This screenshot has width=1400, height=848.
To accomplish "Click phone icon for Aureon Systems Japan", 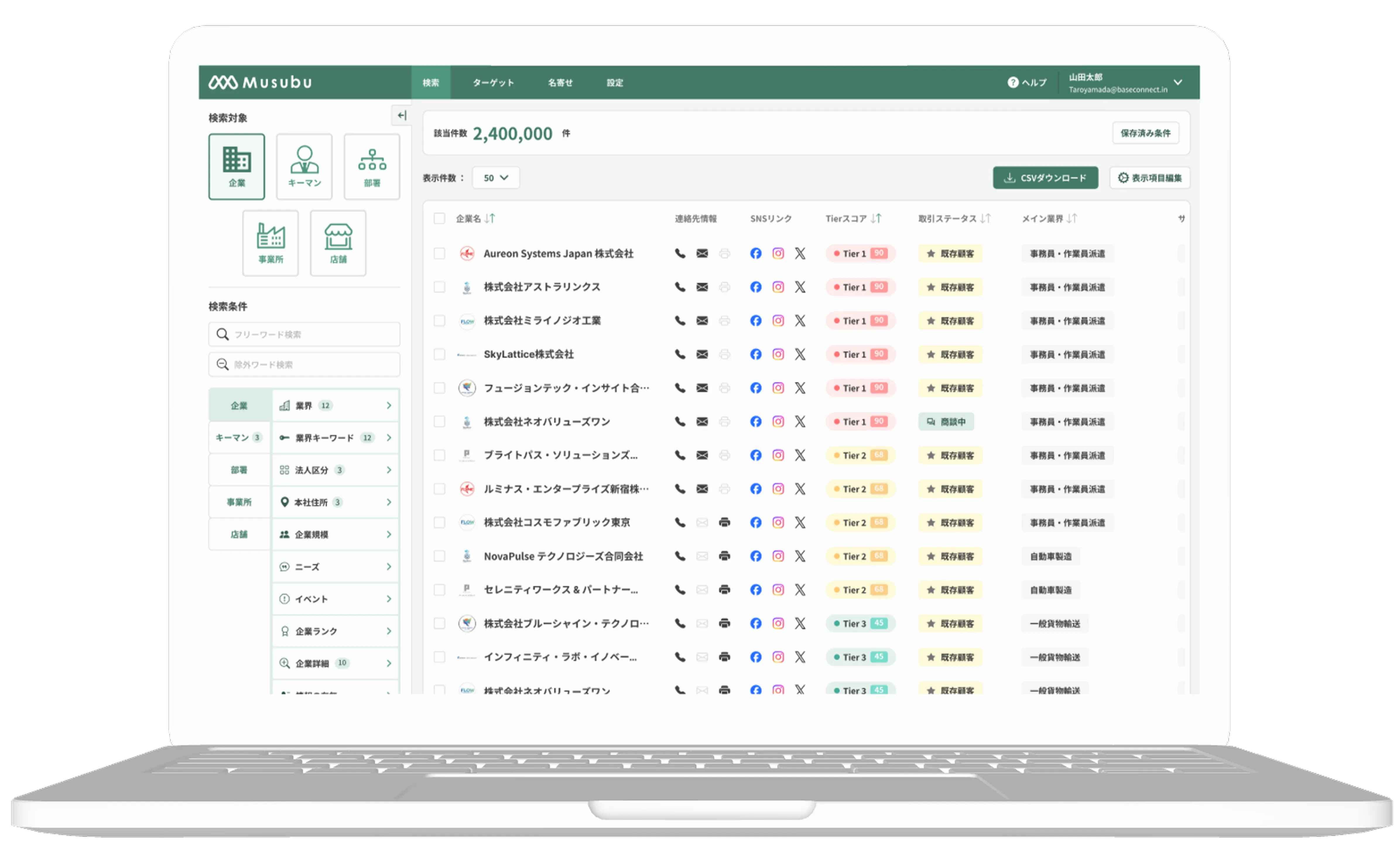I will [x=680, y=253].
